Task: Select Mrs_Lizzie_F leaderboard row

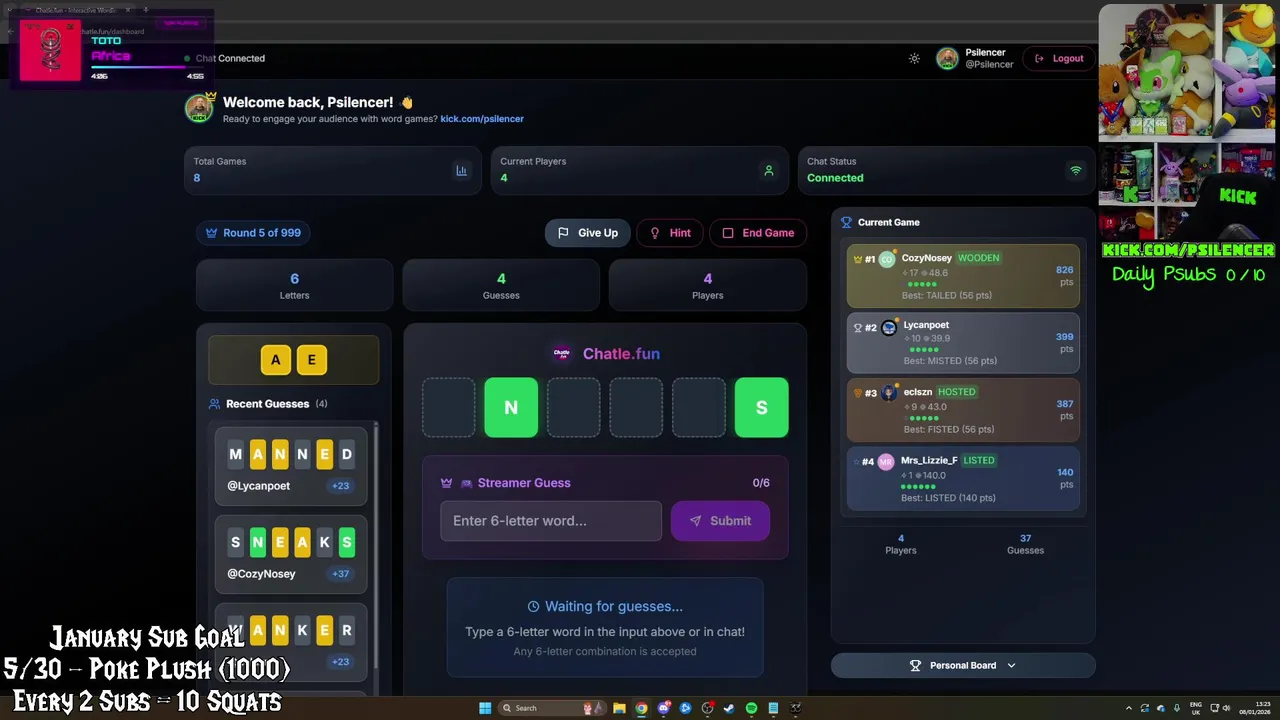Action: click(x=963, y=478)
